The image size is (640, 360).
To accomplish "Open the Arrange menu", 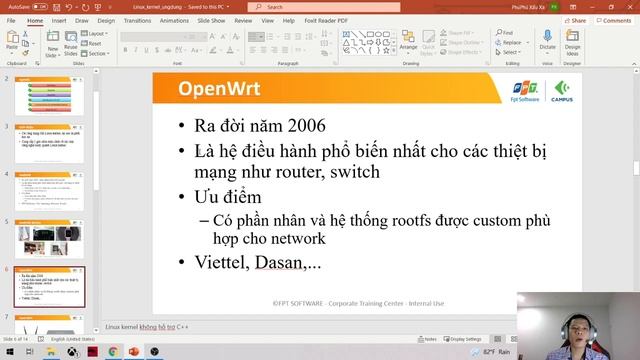I will click(408, 43).
